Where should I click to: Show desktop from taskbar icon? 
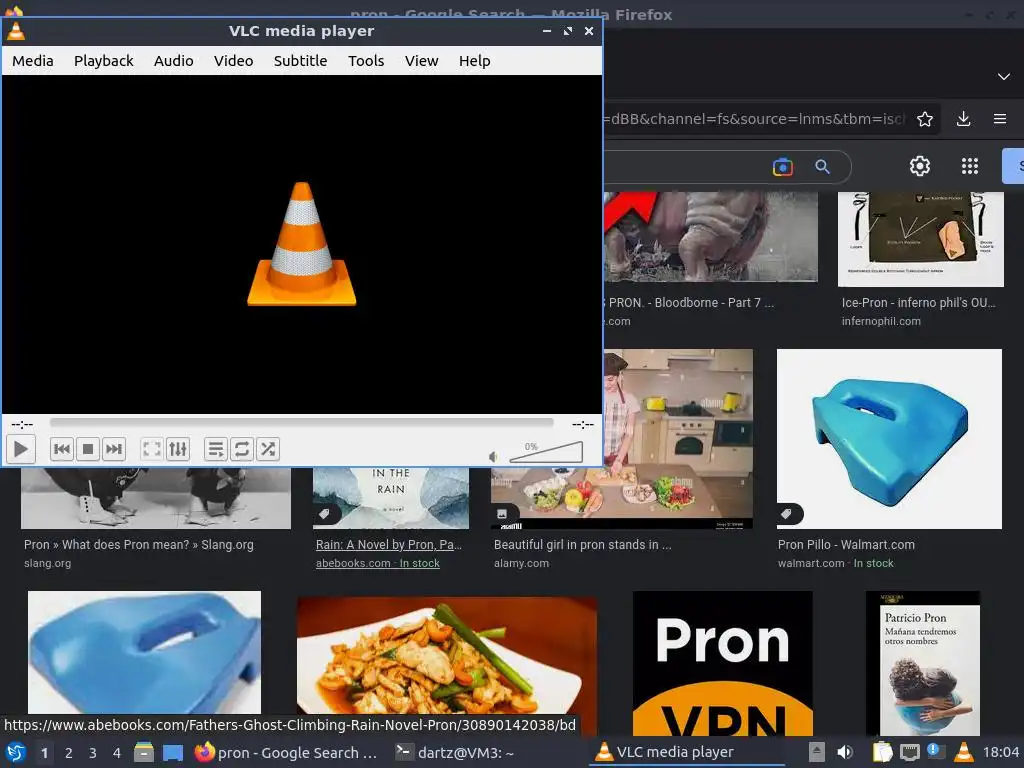click(x=172, y=753)
